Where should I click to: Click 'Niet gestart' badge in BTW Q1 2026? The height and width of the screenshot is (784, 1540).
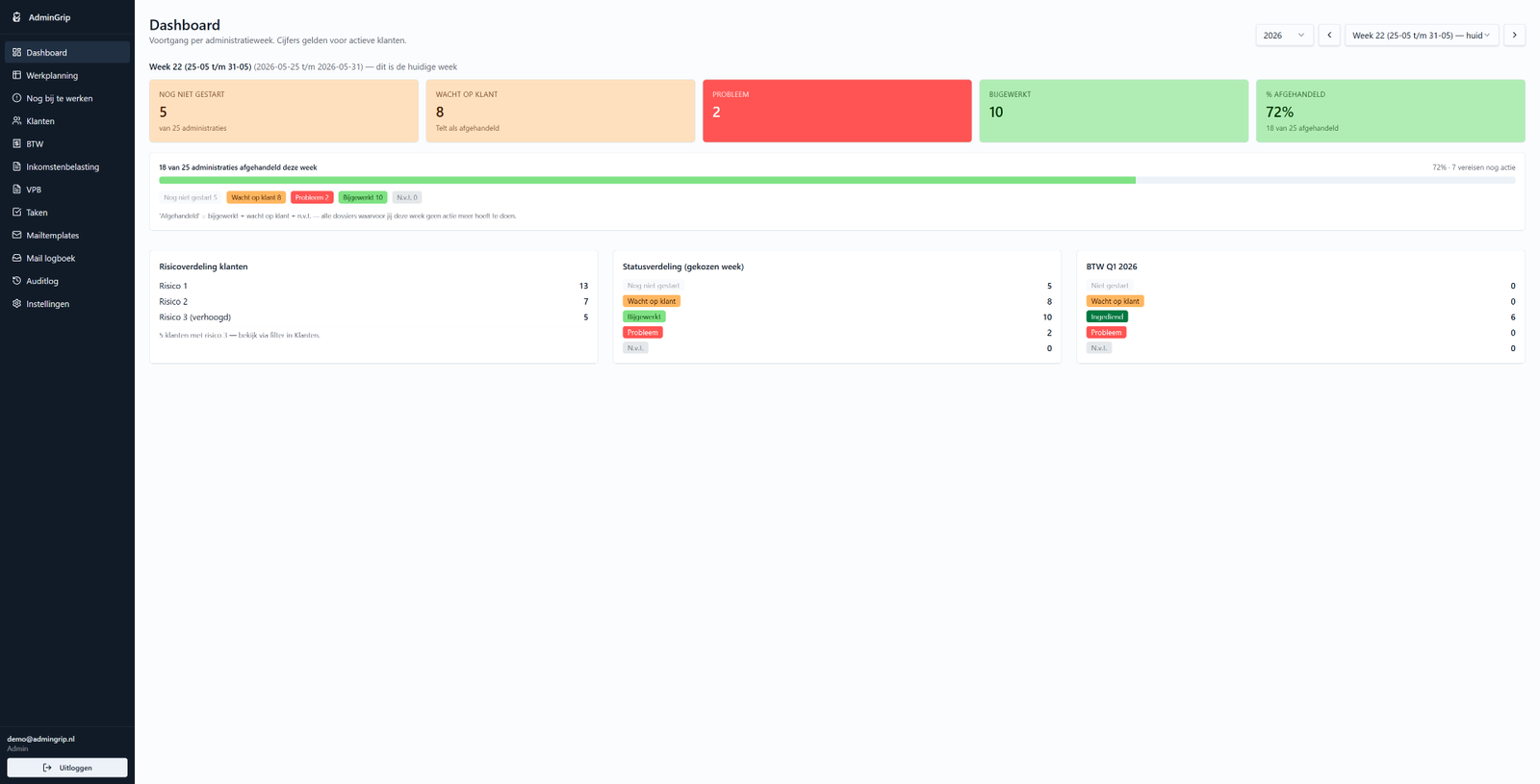coord(1110,286)
